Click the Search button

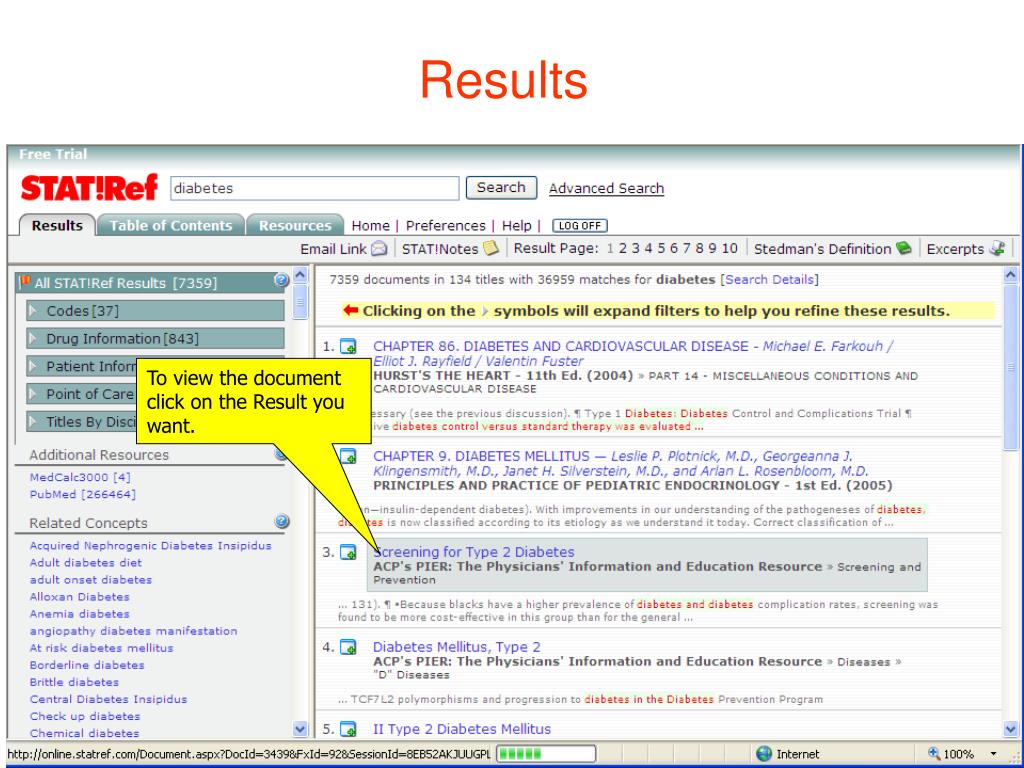click(501, 188)
